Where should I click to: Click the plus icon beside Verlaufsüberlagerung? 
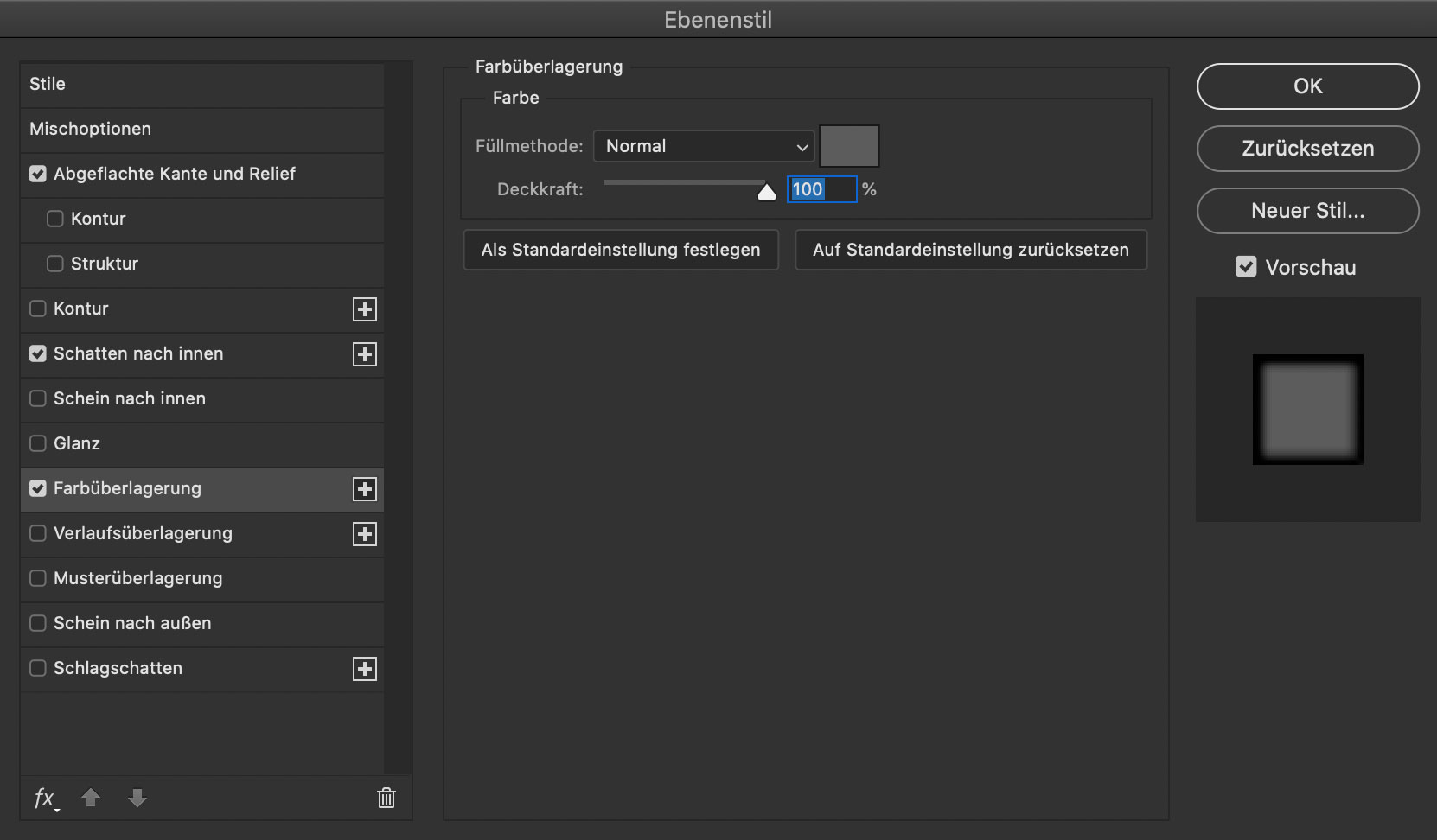click(365, 534)
